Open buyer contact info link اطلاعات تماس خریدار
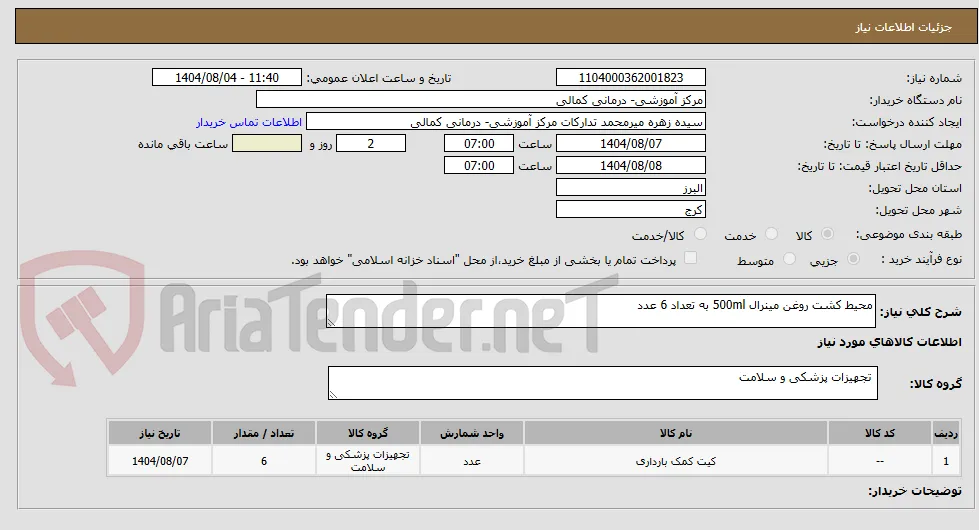Image resolution: width=979 pixels, height=530 pixels. click(248, 122)
